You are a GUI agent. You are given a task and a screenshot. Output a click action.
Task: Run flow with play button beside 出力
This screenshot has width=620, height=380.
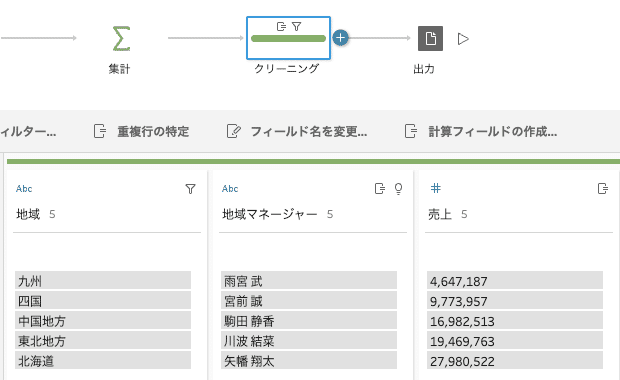[463, 39]
